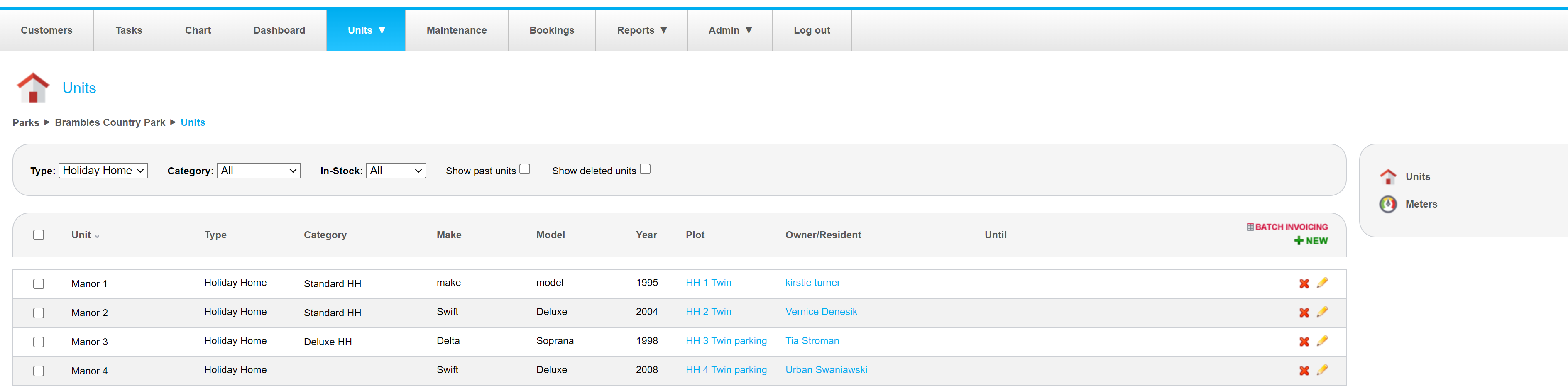Tick the Show deleted units checkbox
The width and height of the screenshot is (1568, 386).
pyautogui.click(x=645, y=169)
